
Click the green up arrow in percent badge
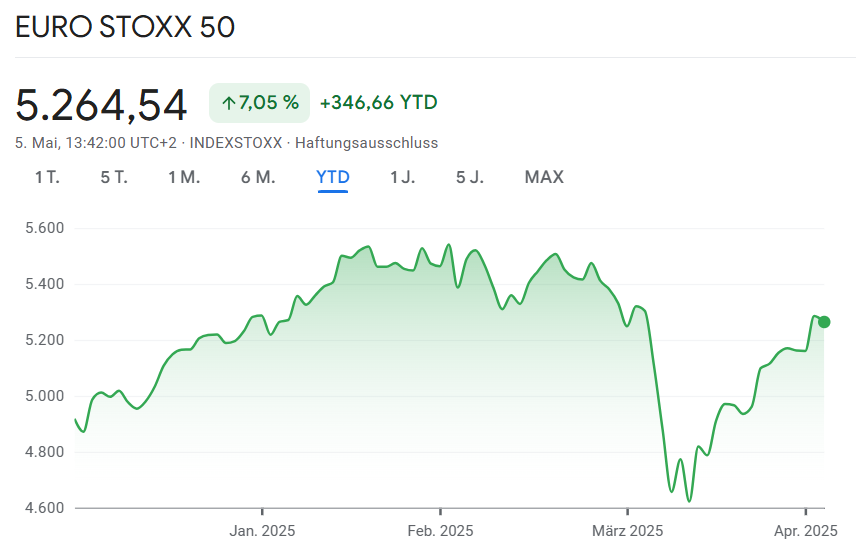click(228, 103)
